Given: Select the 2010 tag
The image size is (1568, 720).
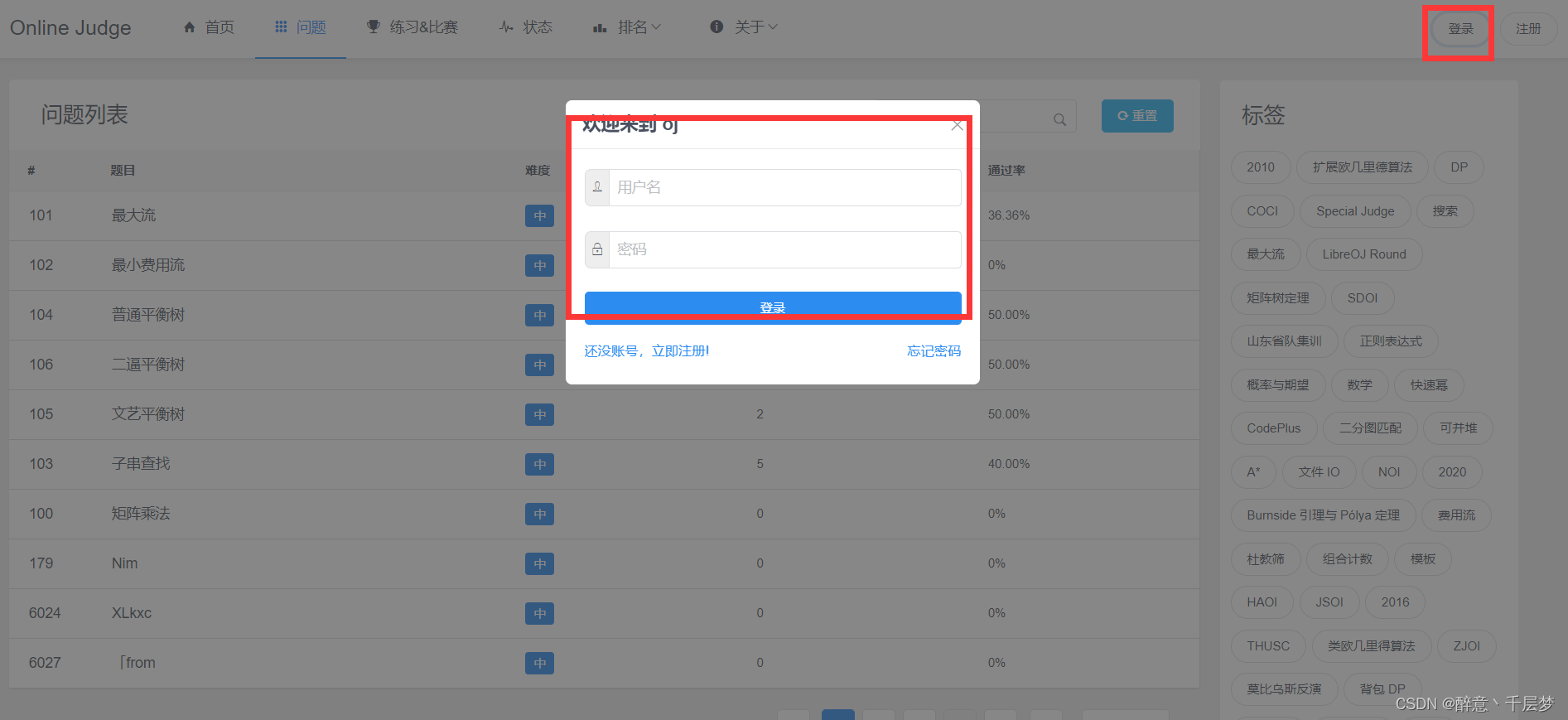Looking at the screenshot, I should (1261, 167).
